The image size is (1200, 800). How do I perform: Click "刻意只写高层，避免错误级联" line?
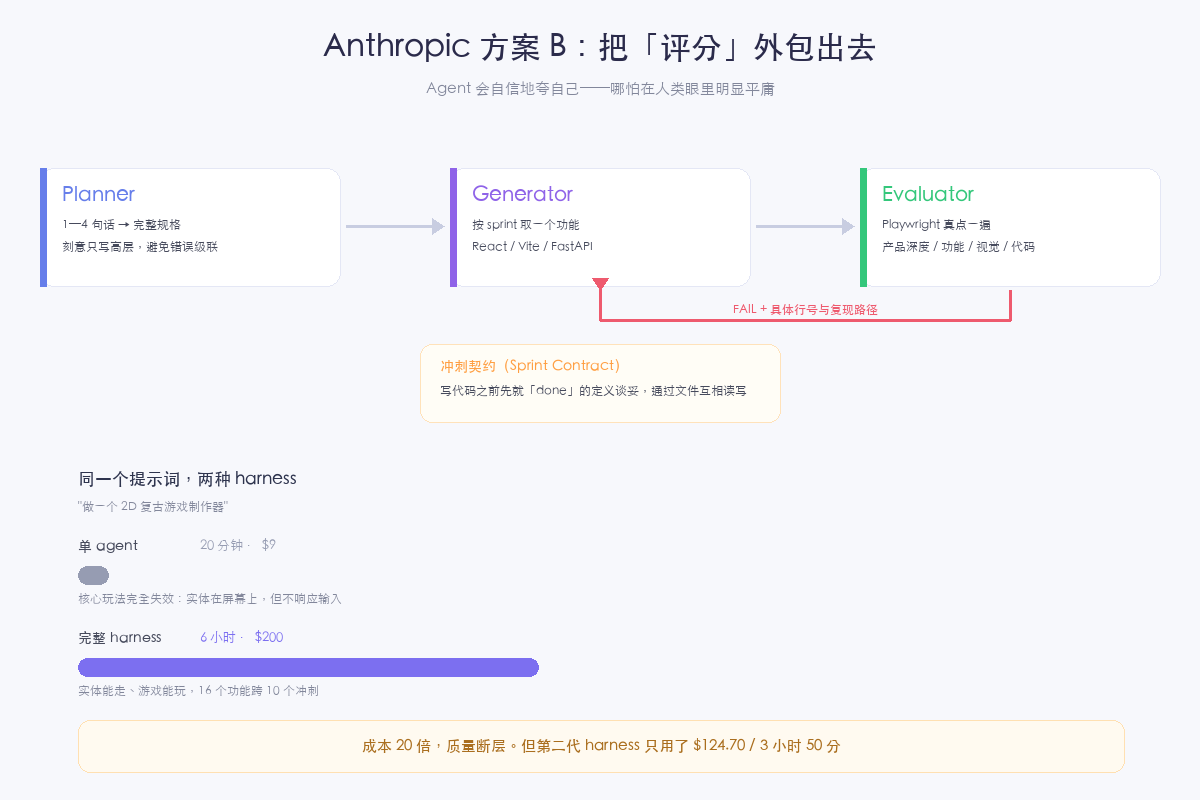[140, 246]
